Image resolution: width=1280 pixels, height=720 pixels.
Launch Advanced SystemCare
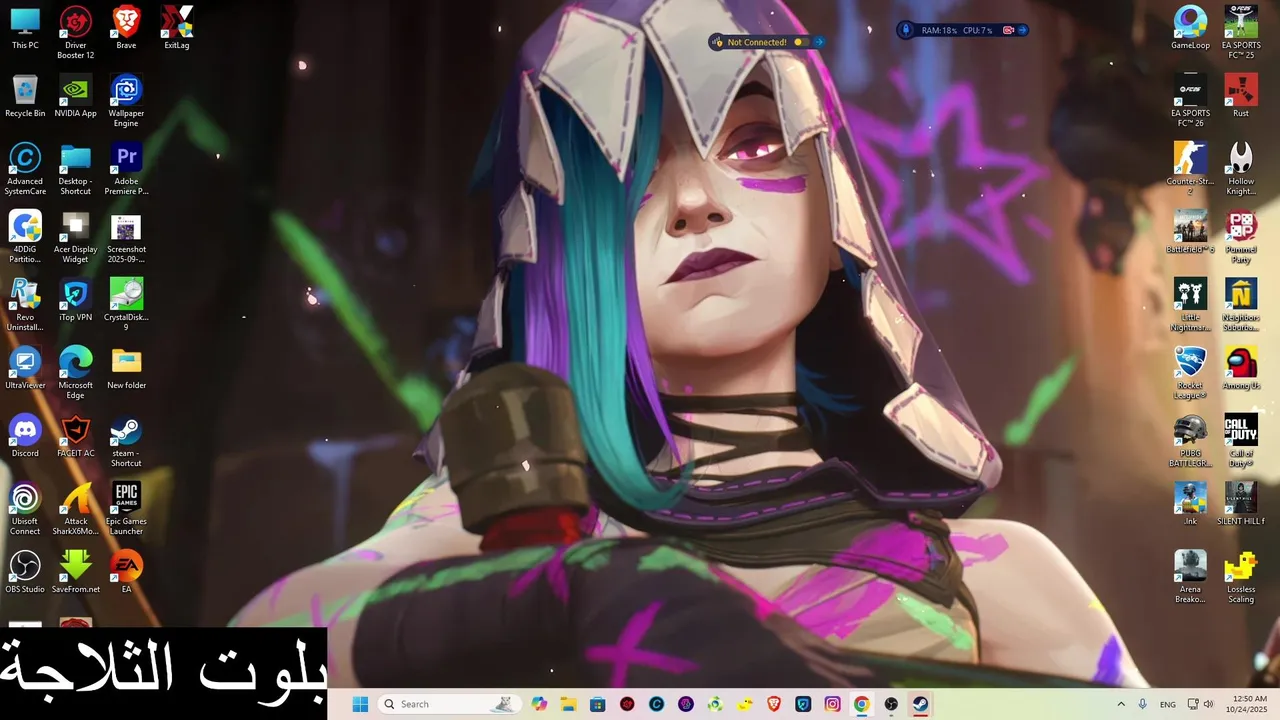(25, 169)
